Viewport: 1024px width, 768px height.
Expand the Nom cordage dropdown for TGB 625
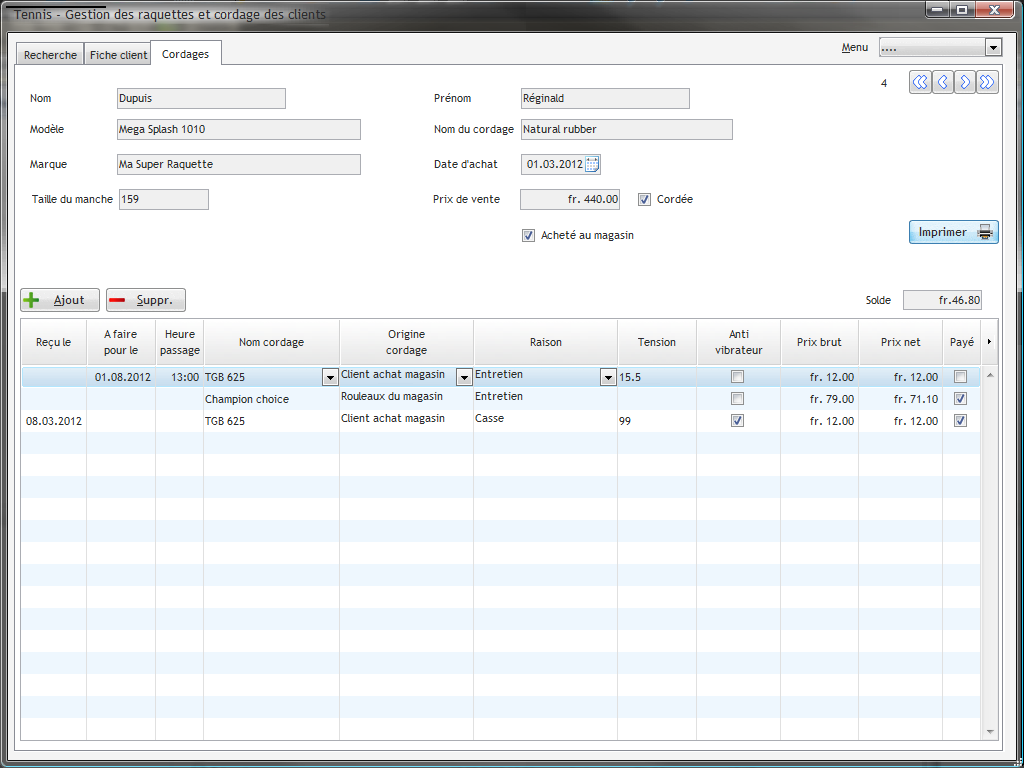(330, 377)
